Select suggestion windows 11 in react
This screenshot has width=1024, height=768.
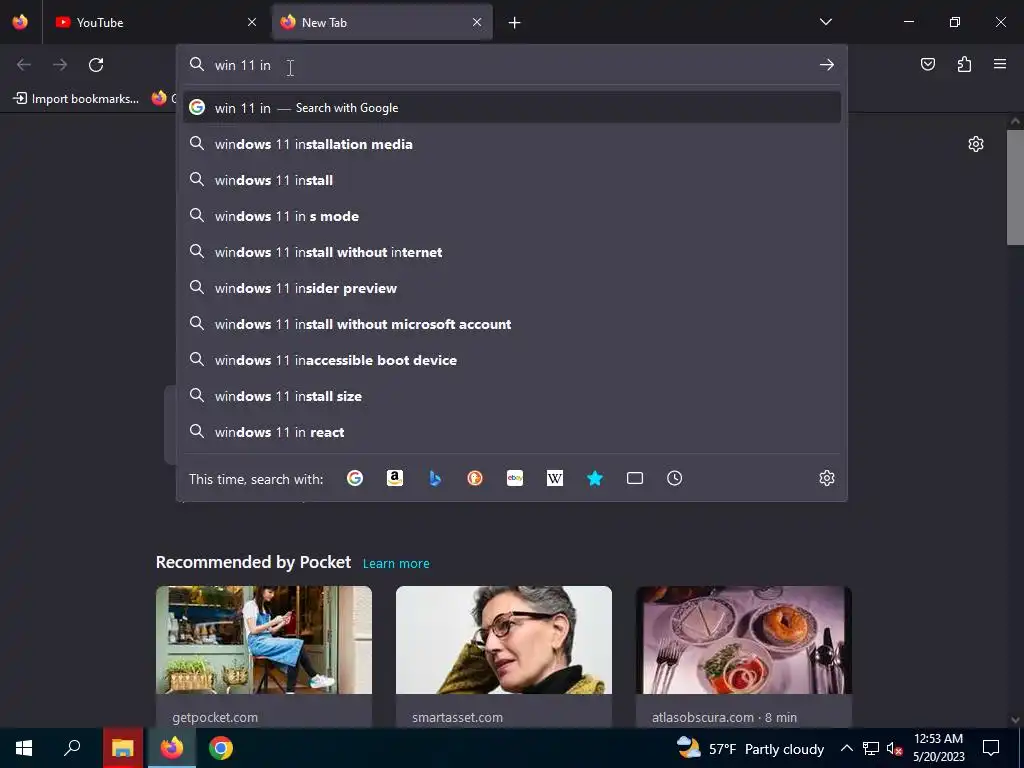512,432
